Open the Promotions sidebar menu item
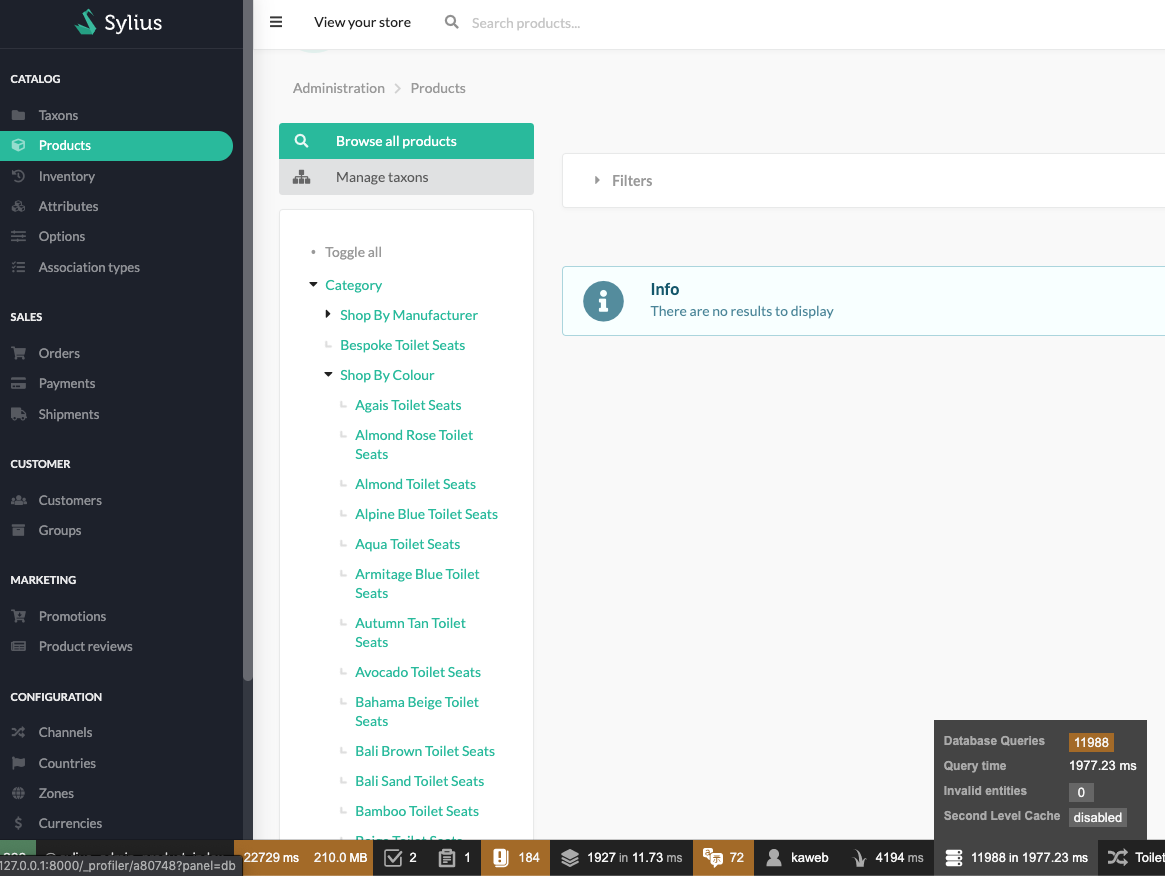This screenshot has height=876, width=1165. [72, 616]
